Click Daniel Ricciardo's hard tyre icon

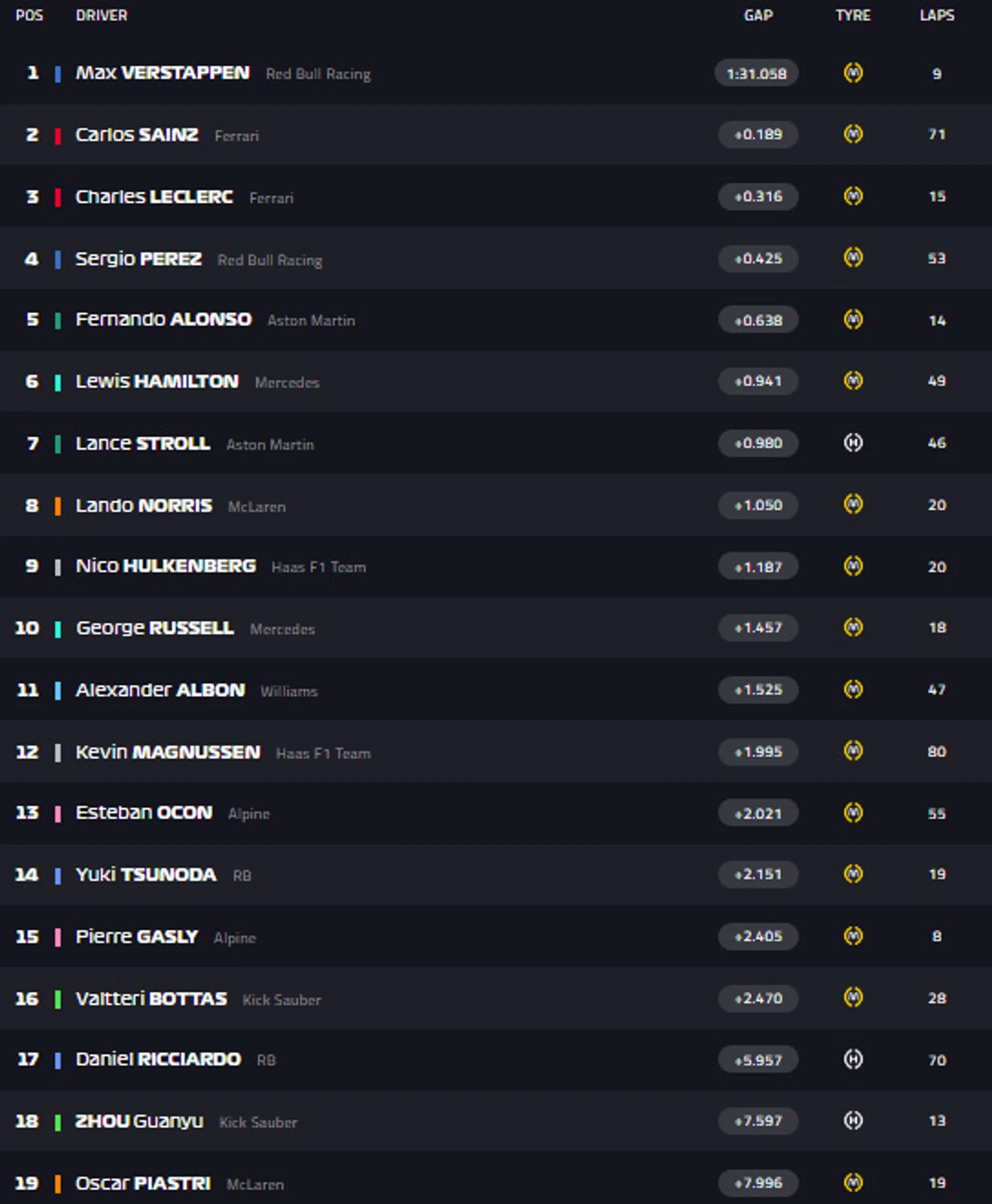pos(853,1059)
